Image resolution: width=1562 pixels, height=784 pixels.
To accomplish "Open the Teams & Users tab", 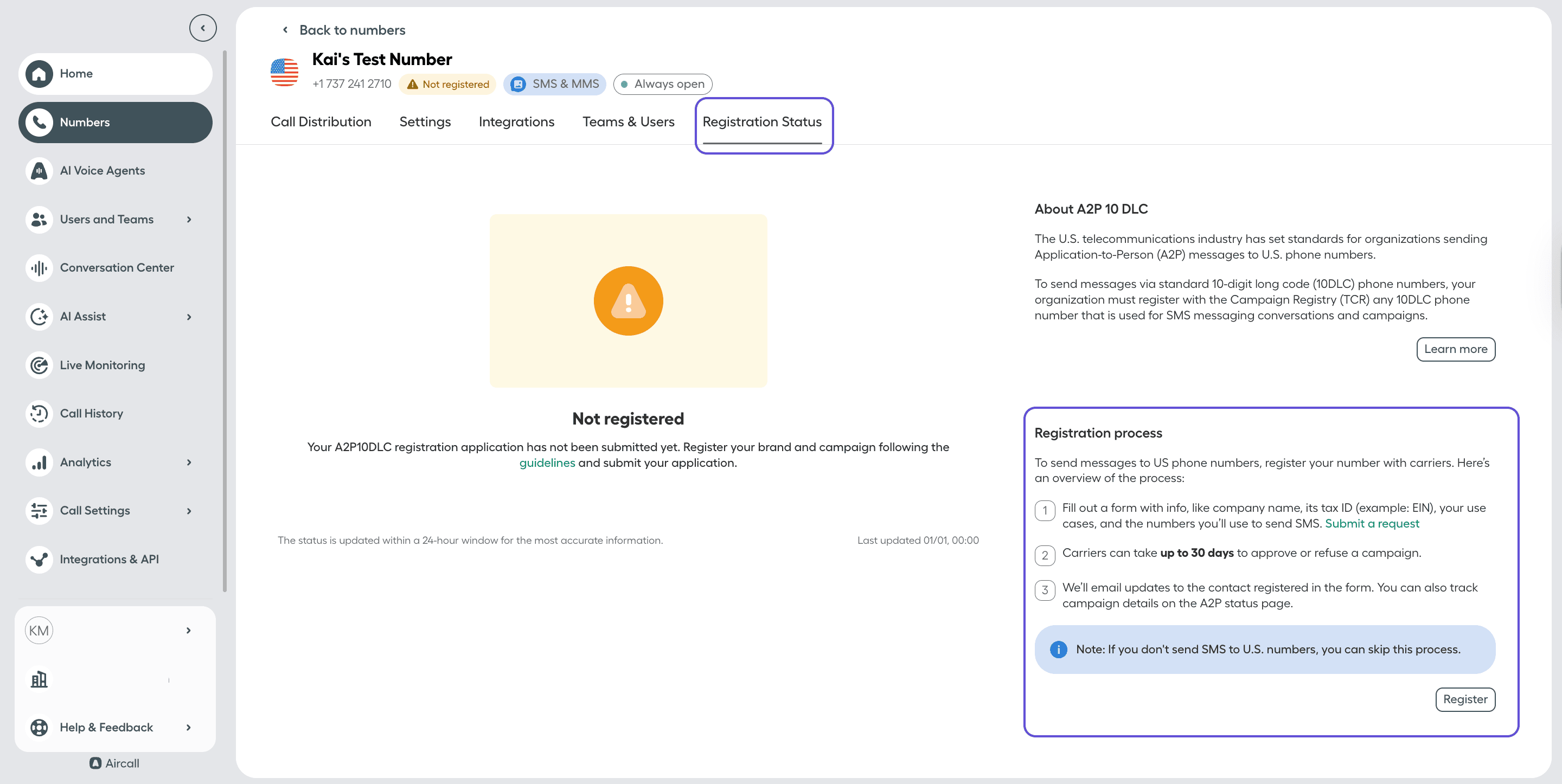I will click(x=628, y=122).
